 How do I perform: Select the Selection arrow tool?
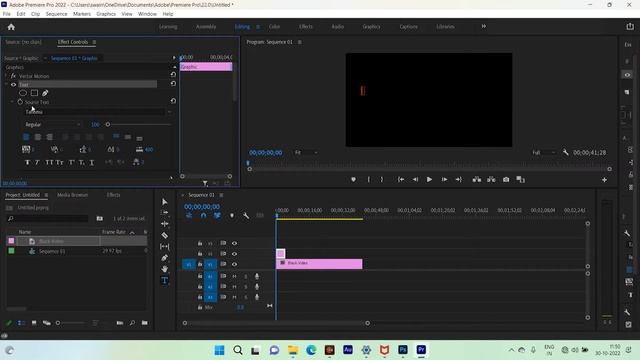point(164,202)
